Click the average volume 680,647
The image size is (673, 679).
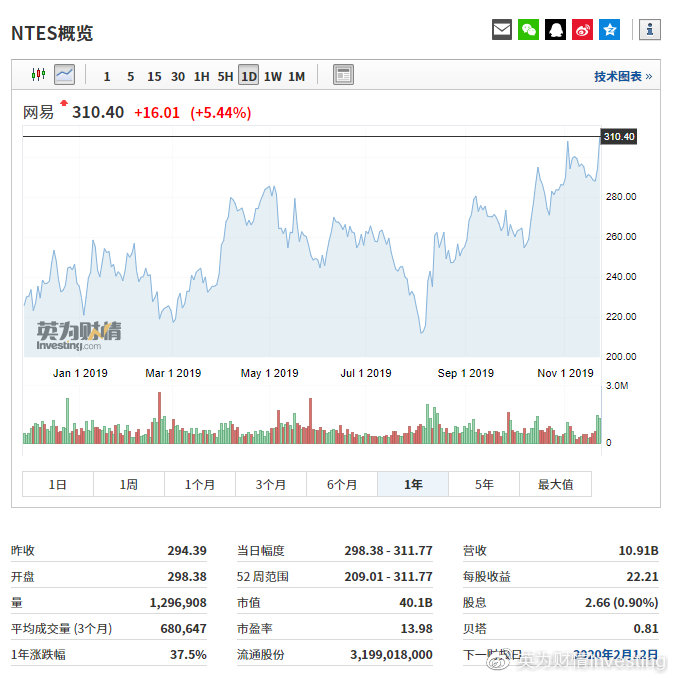(x=184, y=629)
